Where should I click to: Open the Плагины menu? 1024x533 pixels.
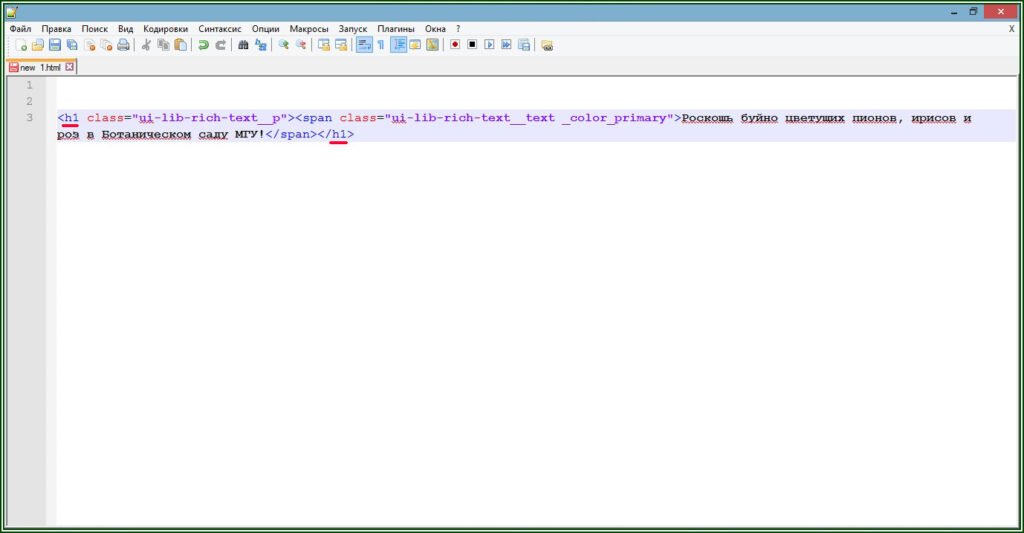point(396,29)
